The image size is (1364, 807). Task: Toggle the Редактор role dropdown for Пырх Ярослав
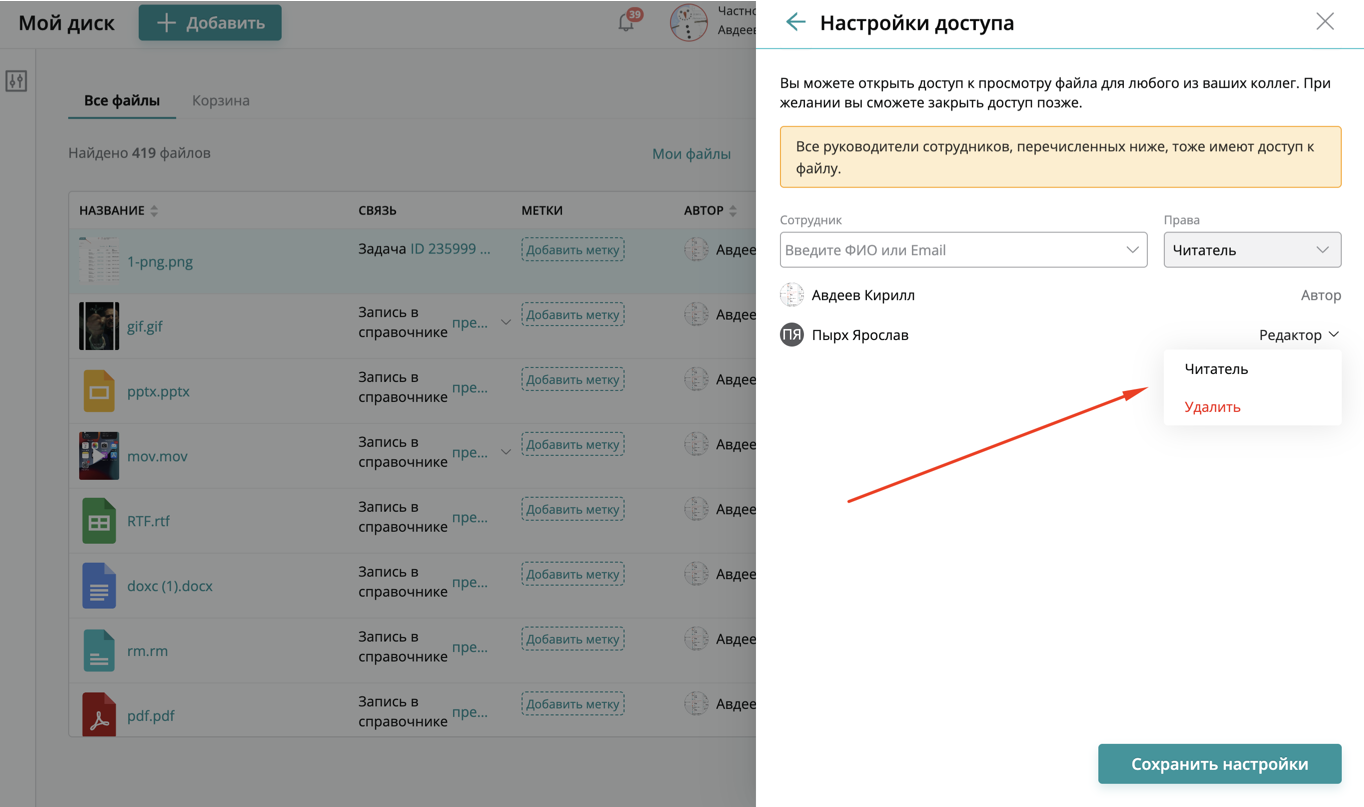pos(1298,335)
